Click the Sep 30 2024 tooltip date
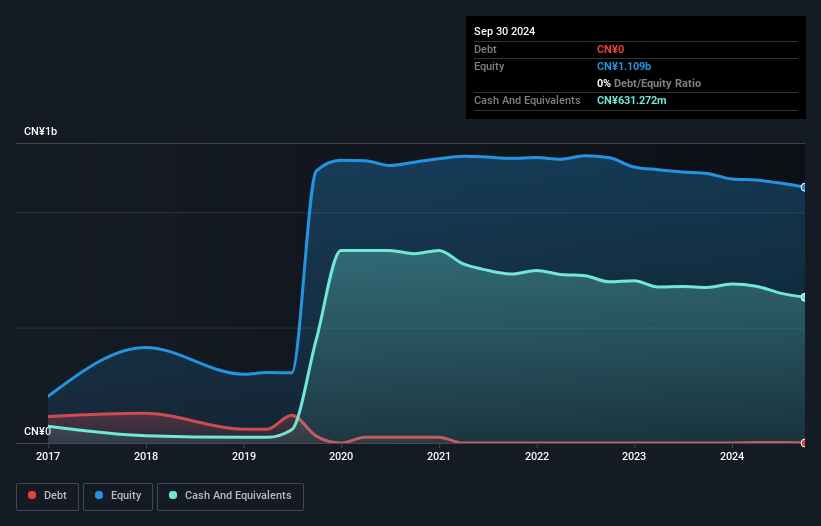 tap(504, 31)
